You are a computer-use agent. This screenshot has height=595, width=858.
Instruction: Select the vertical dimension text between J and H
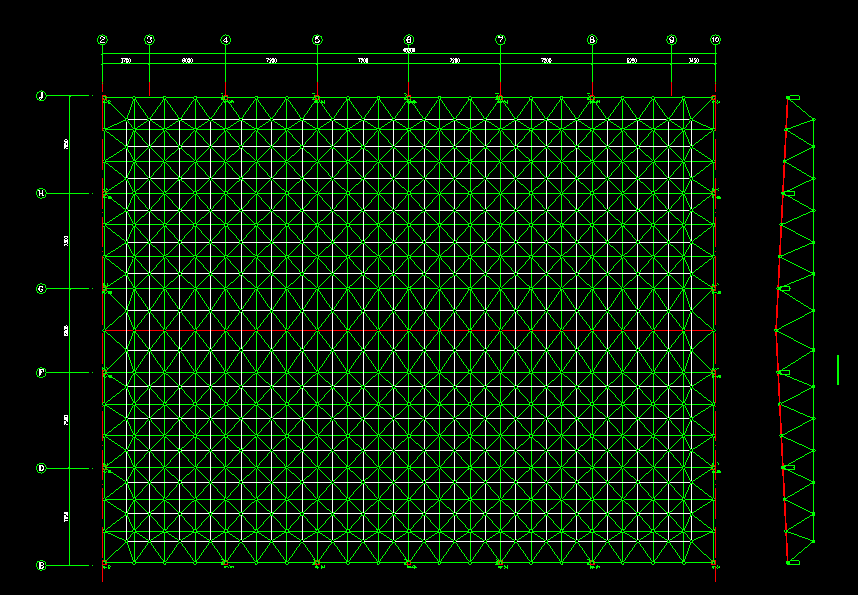[x=67, y=145]
